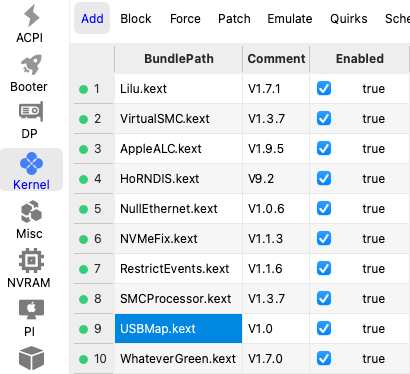410x374 pixels.
Task: Switch to the Block tab
Action: [x=136, y=19]
